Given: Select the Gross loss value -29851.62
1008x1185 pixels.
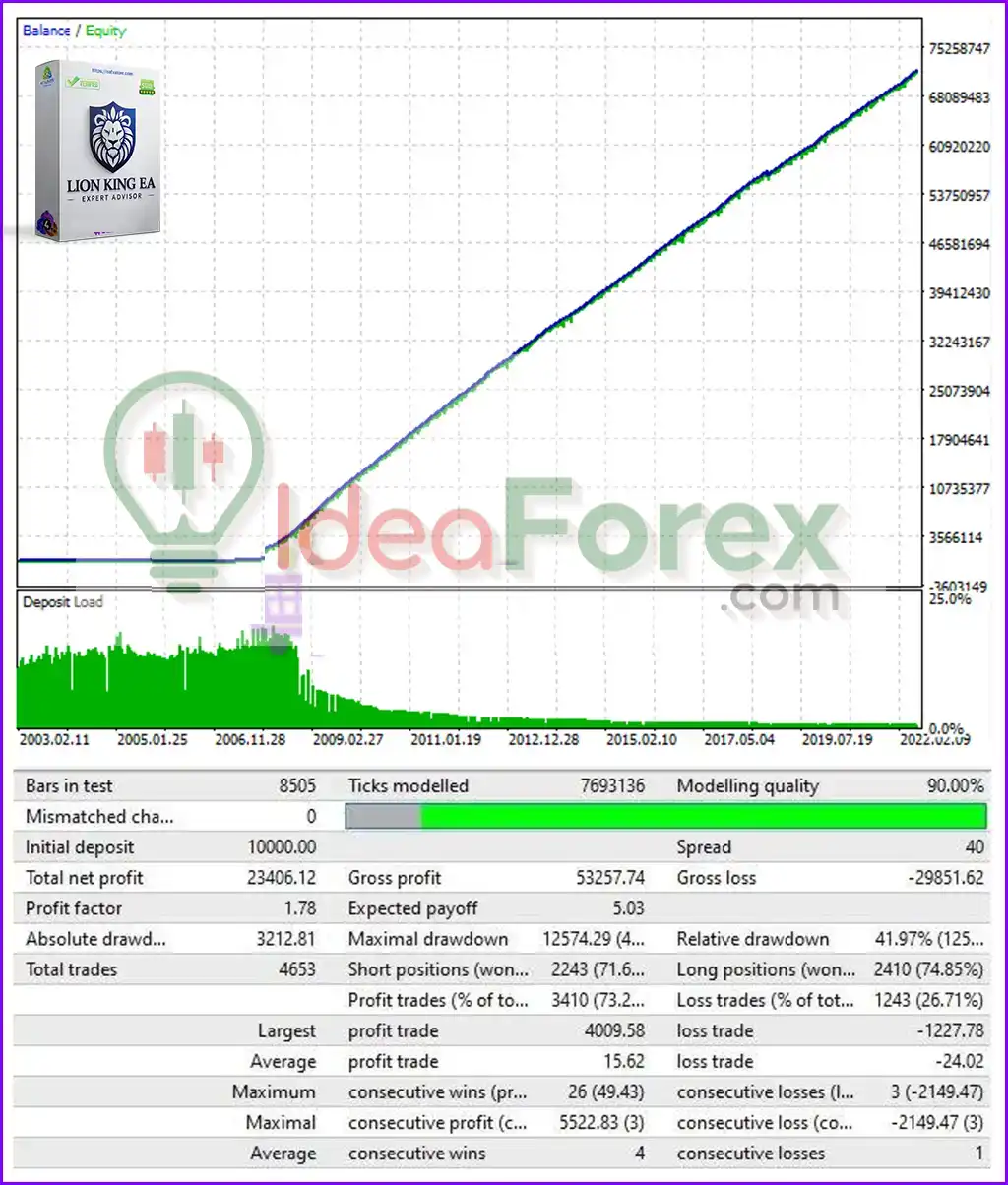Looking at the screenshot, I should coord(946,877).
